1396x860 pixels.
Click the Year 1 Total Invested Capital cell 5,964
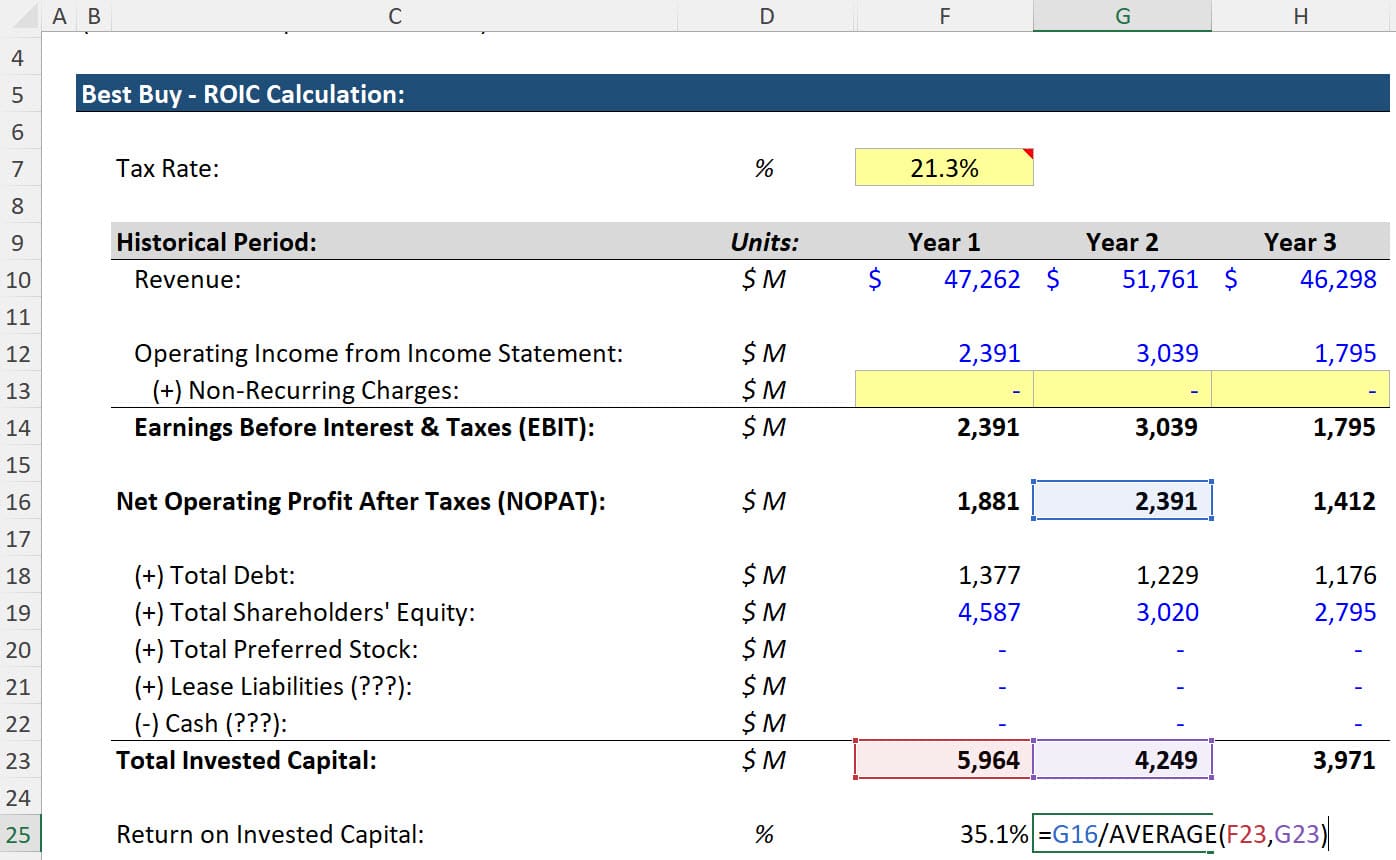pyautogui.click(x=943, y=759)
